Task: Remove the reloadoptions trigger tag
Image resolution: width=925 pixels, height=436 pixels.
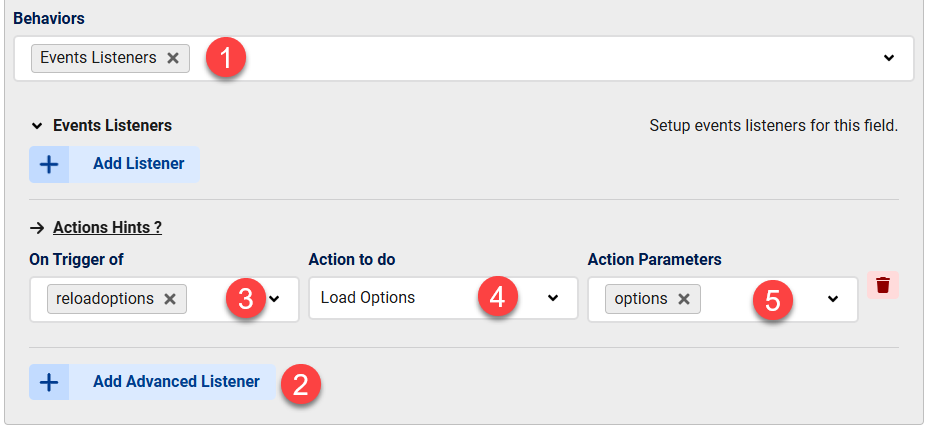Action: click(x=170, y=299)
